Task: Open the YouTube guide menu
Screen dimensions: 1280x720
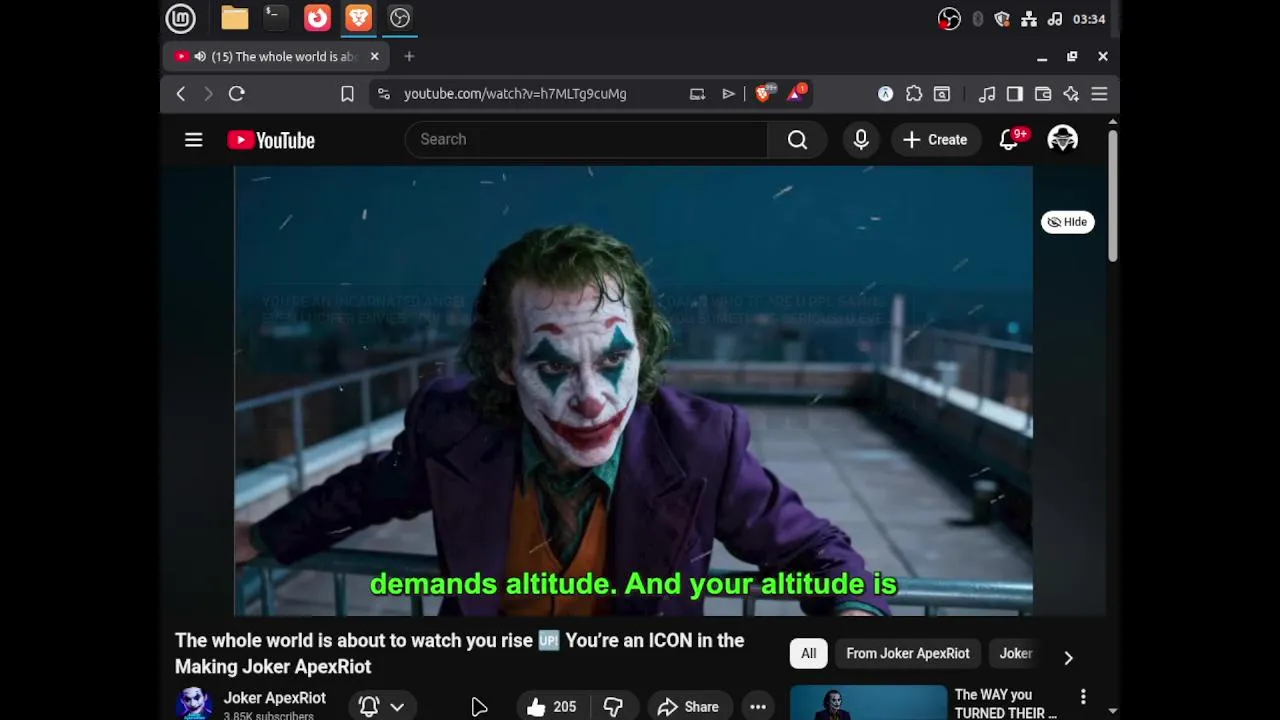Action: [x=194, y=140]
